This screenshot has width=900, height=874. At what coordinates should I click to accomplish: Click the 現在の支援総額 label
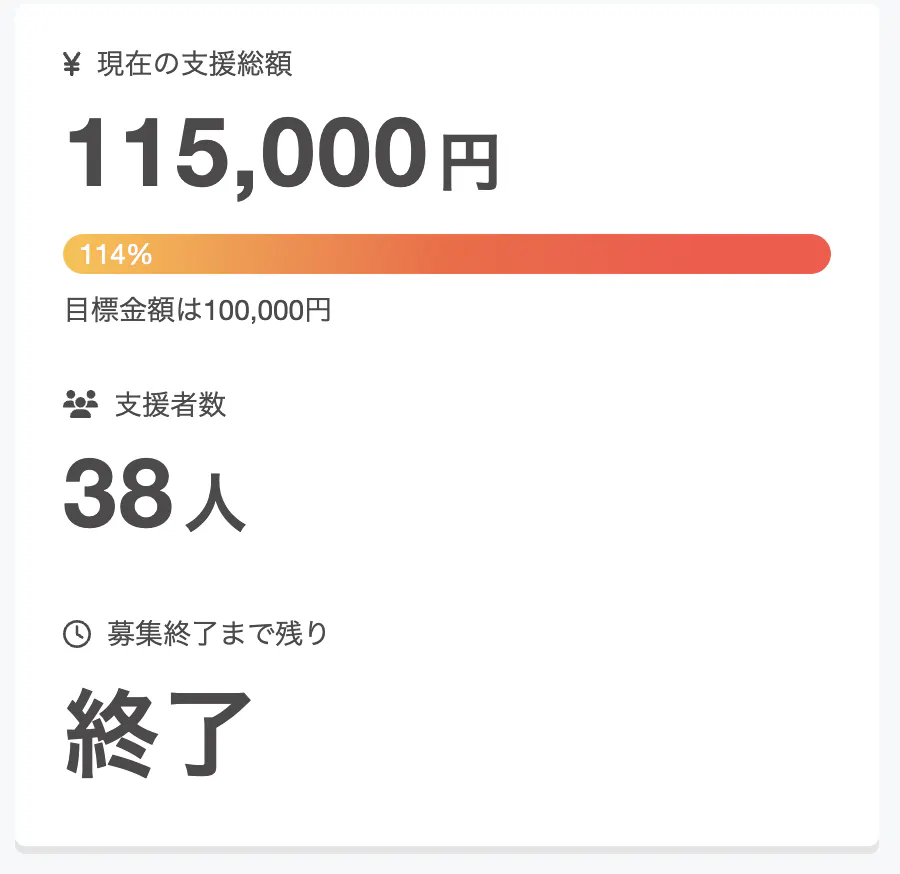click(x=195, y=65)
